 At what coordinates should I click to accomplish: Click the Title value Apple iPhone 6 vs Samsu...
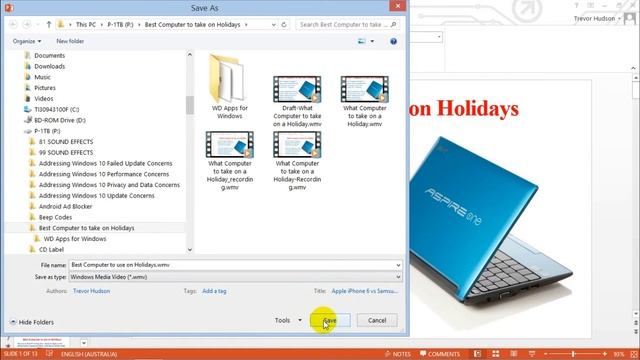[x=364, y=291]
